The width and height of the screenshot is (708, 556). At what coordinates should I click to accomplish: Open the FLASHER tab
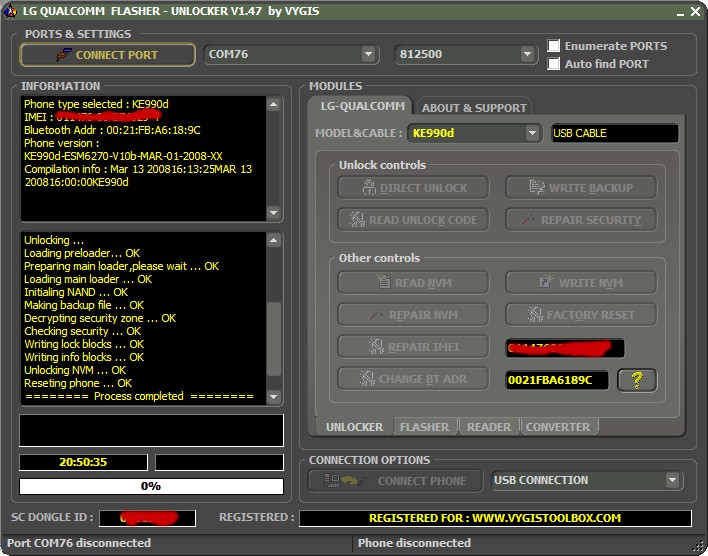pos(424,427)
